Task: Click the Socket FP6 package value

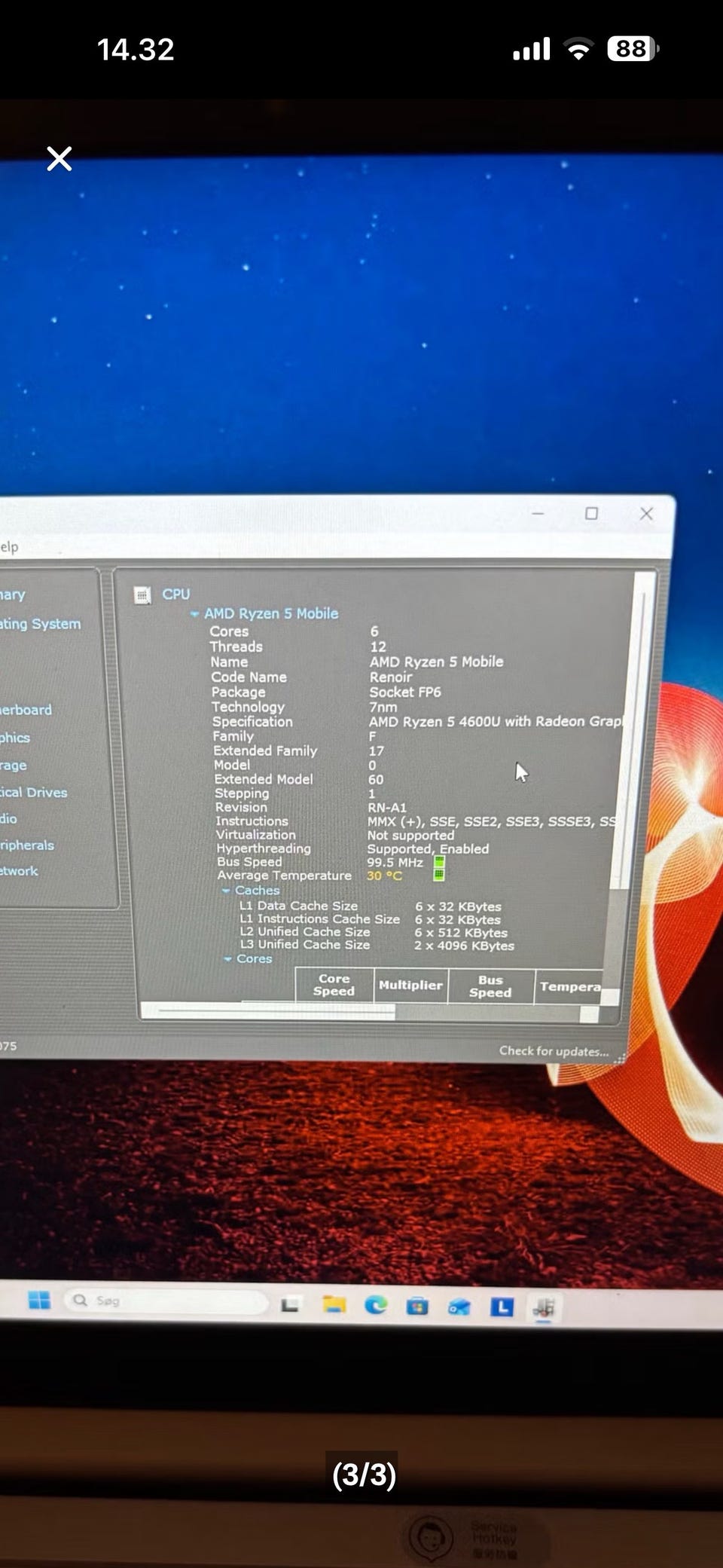Action: point(405,692)
